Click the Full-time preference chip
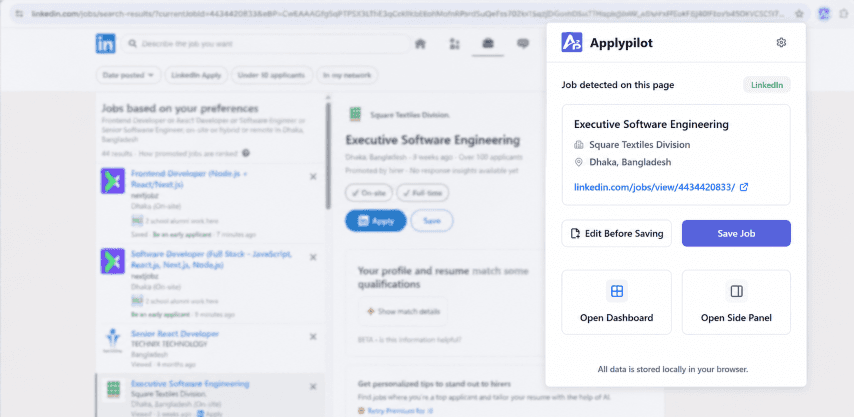The image size is (854, 417). pos(423,193)
